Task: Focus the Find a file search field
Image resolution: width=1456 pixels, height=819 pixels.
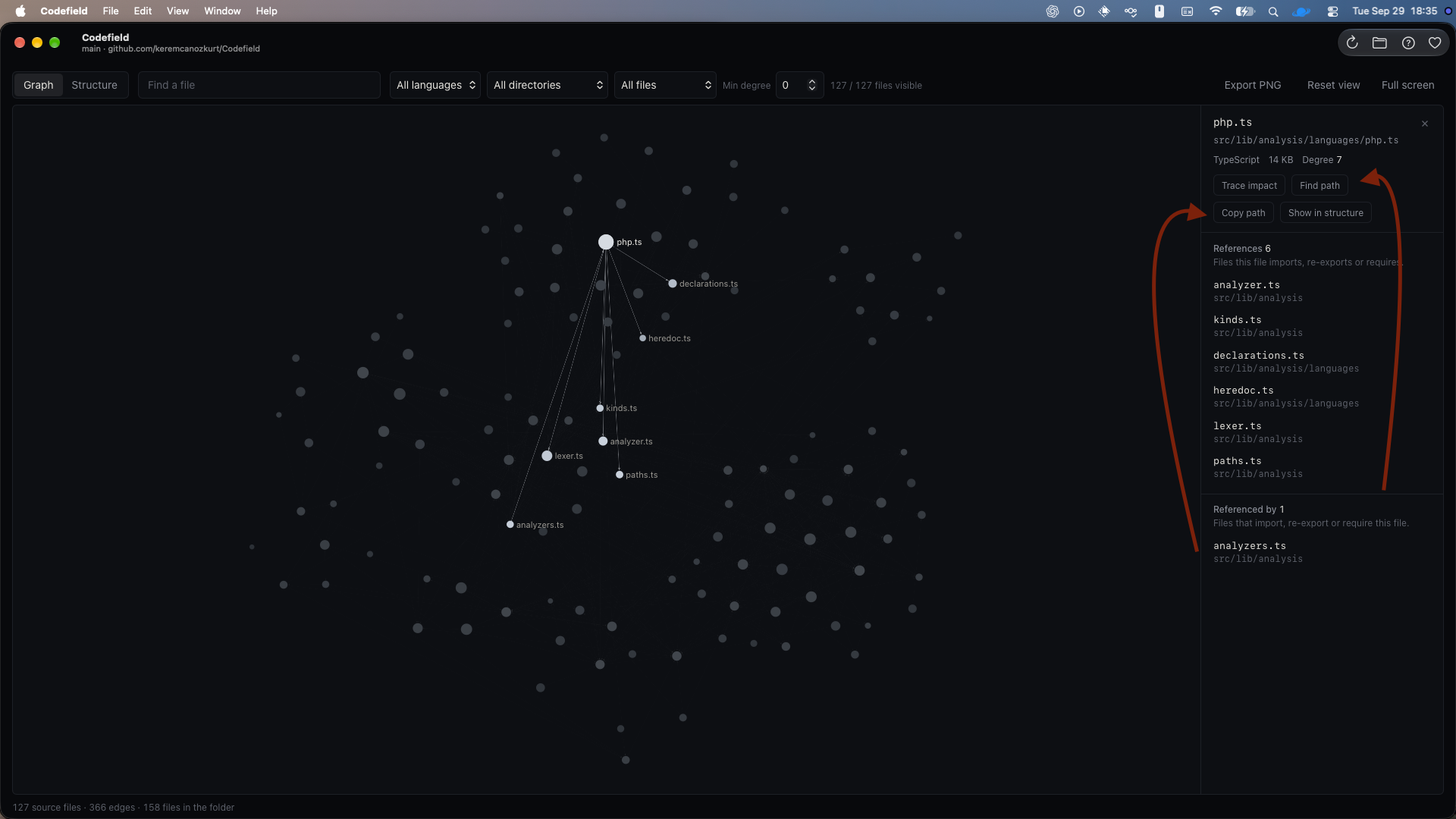Action: (259, 85)
